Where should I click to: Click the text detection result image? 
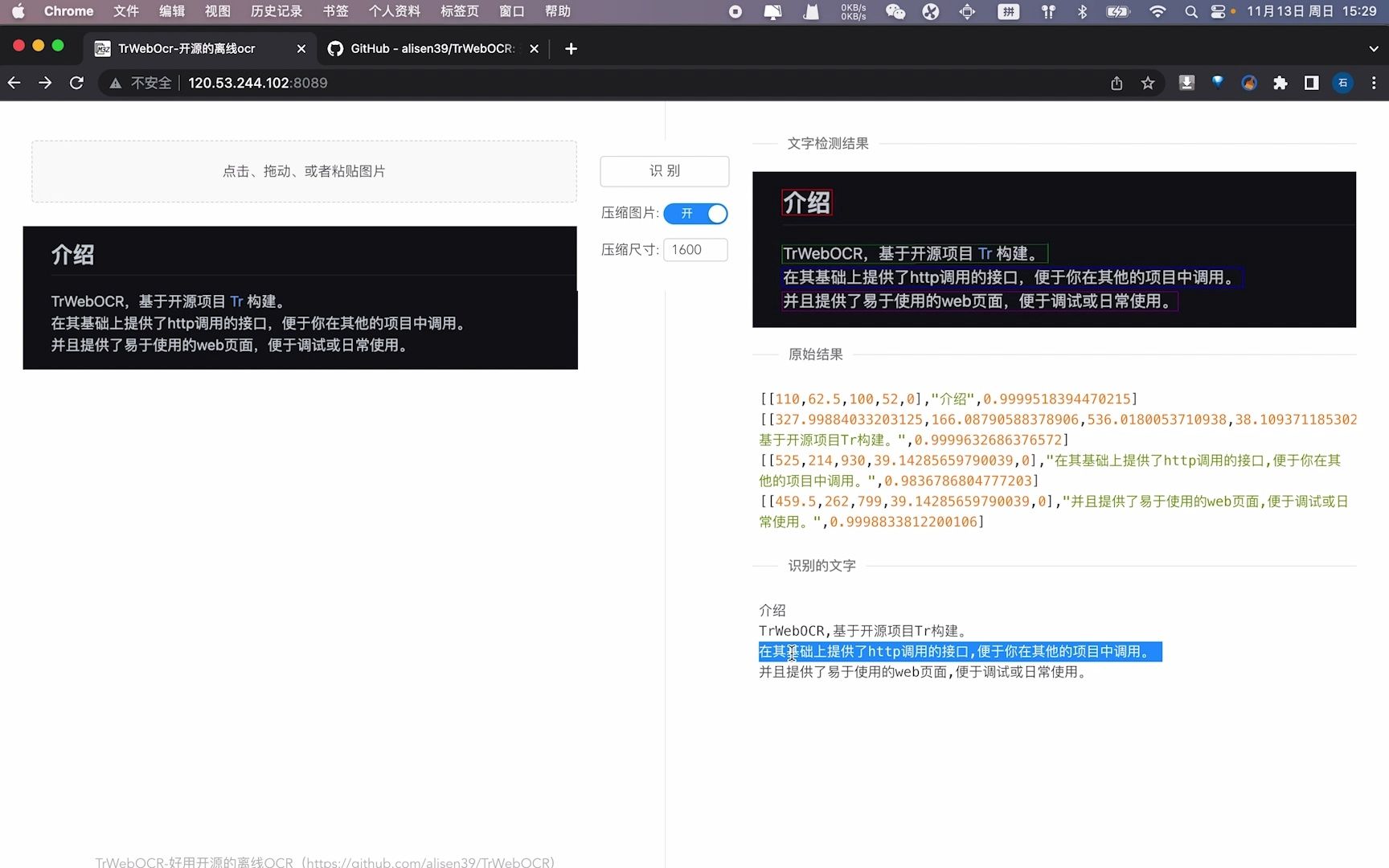click(x=1054, y=249)
